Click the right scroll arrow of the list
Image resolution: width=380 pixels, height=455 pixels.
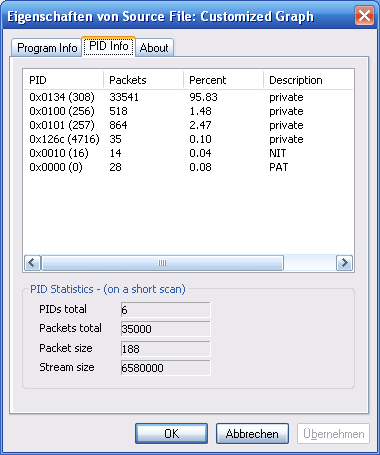tap(344, 263)
